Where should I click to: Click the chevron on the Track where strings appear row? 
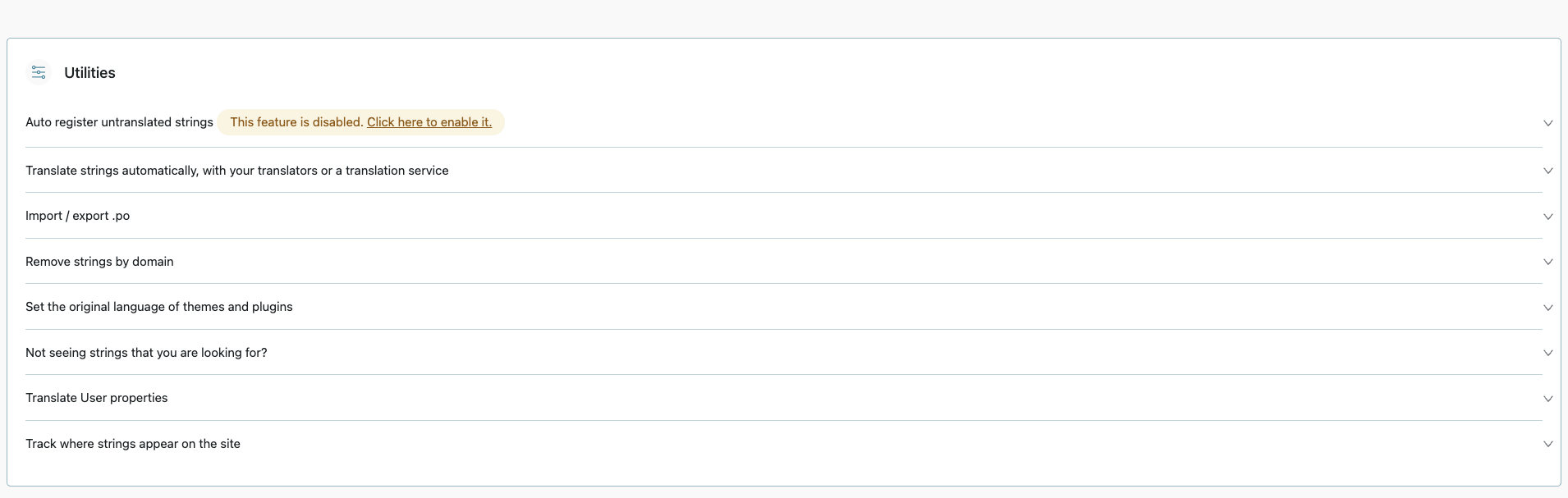[1547, 444]
